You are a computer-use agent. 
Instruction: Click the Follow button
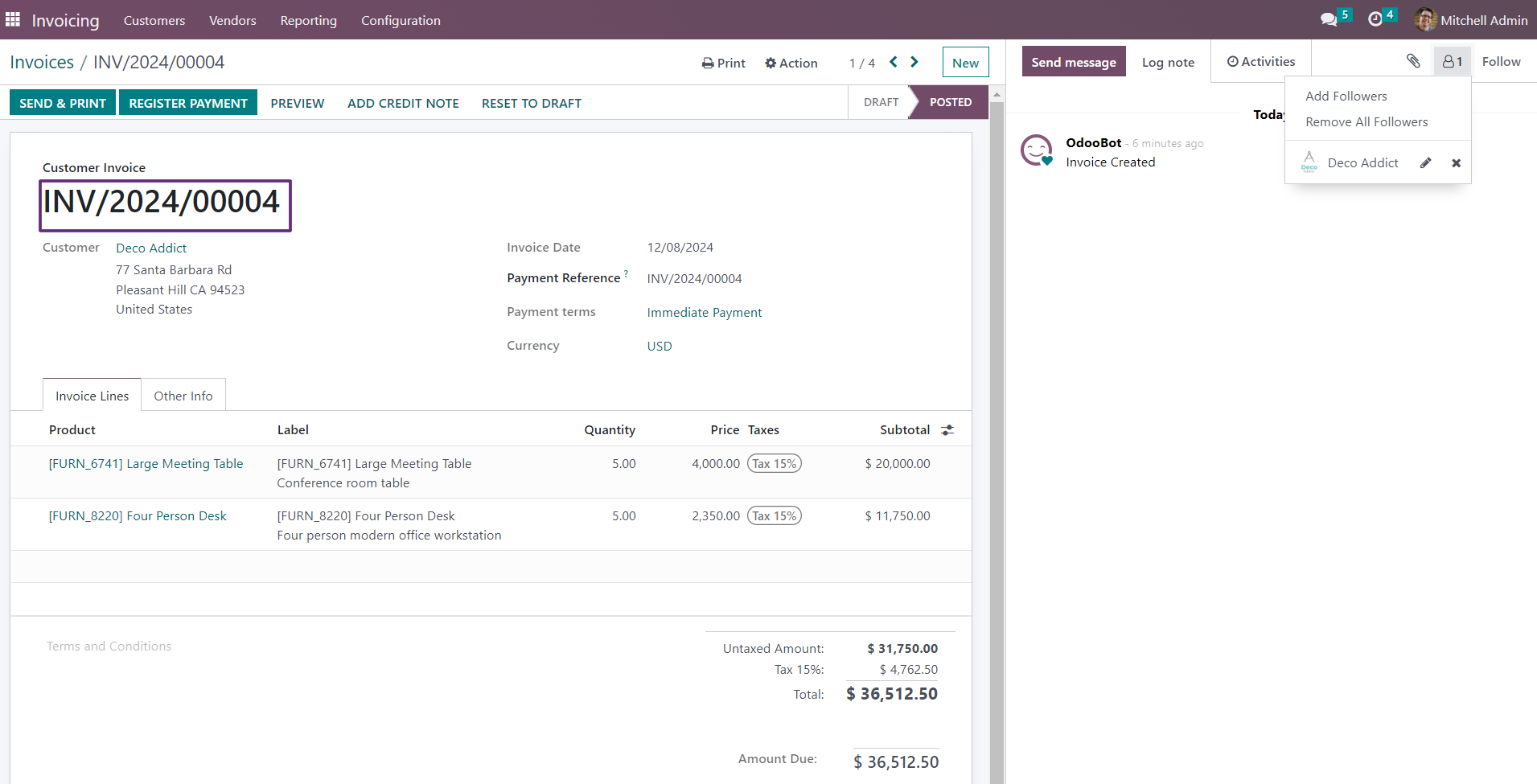tap(1501, 61)
